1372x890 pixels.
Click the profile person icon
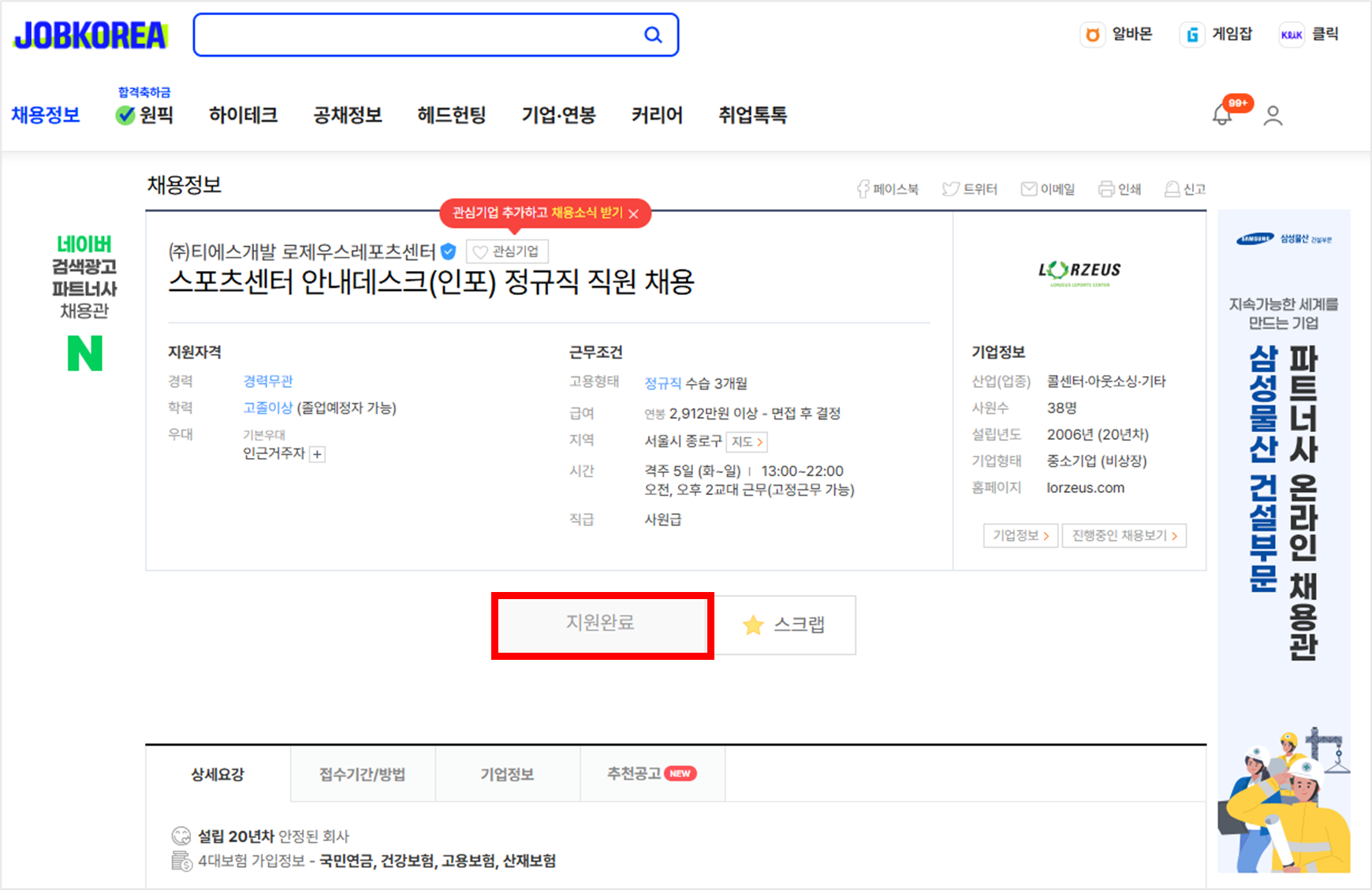click(x=1273, y=114)
